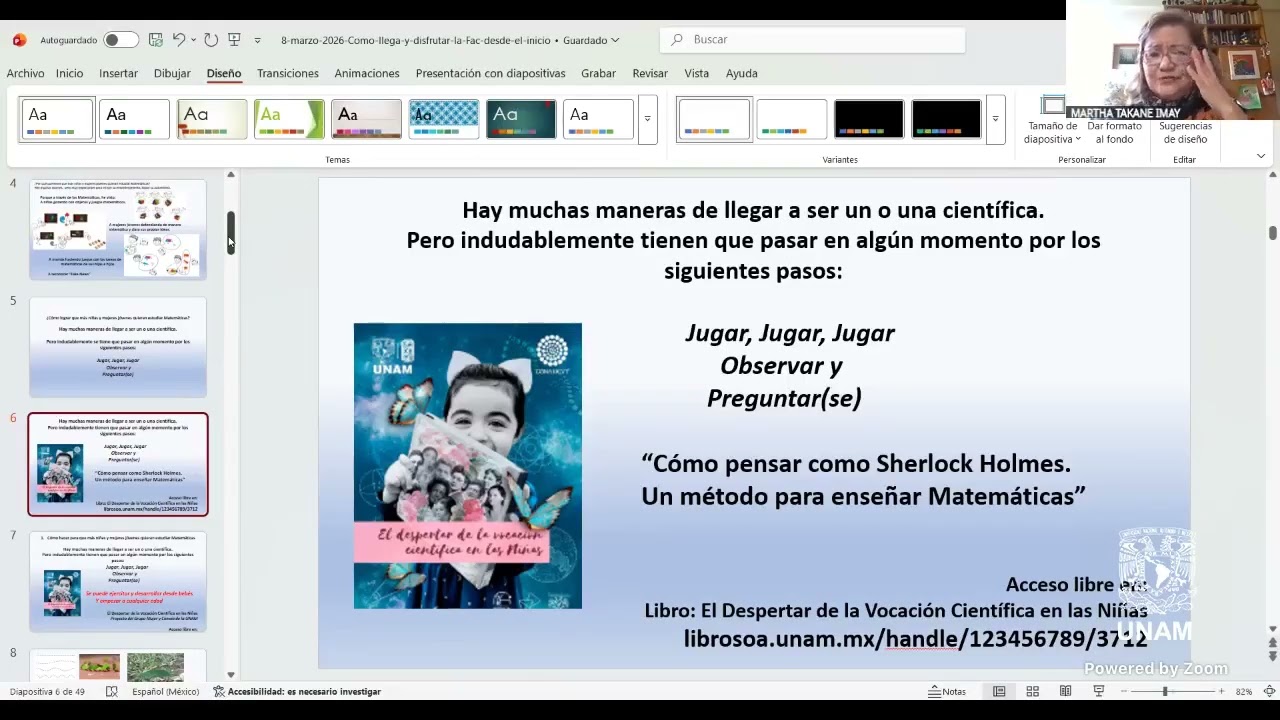
Task: Select slide 4 thumbnail
Action: point(118,229)
